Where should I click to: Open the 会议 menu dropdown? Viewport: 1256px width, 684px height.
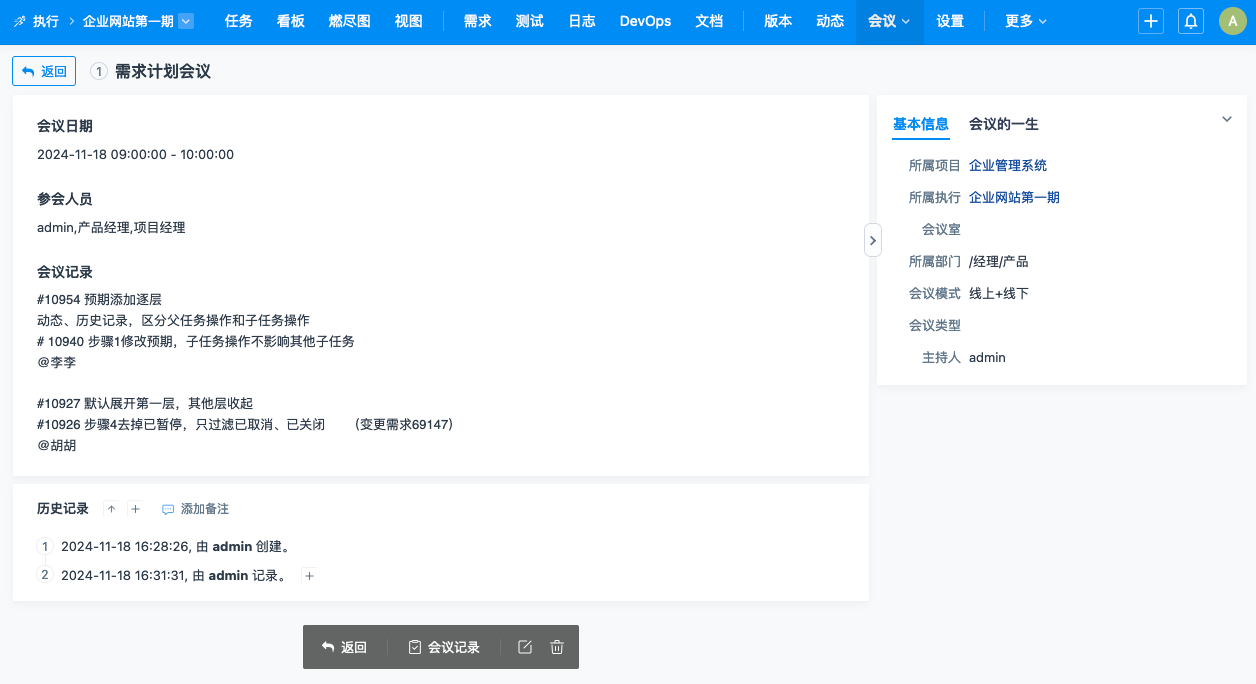pos(889,21)
